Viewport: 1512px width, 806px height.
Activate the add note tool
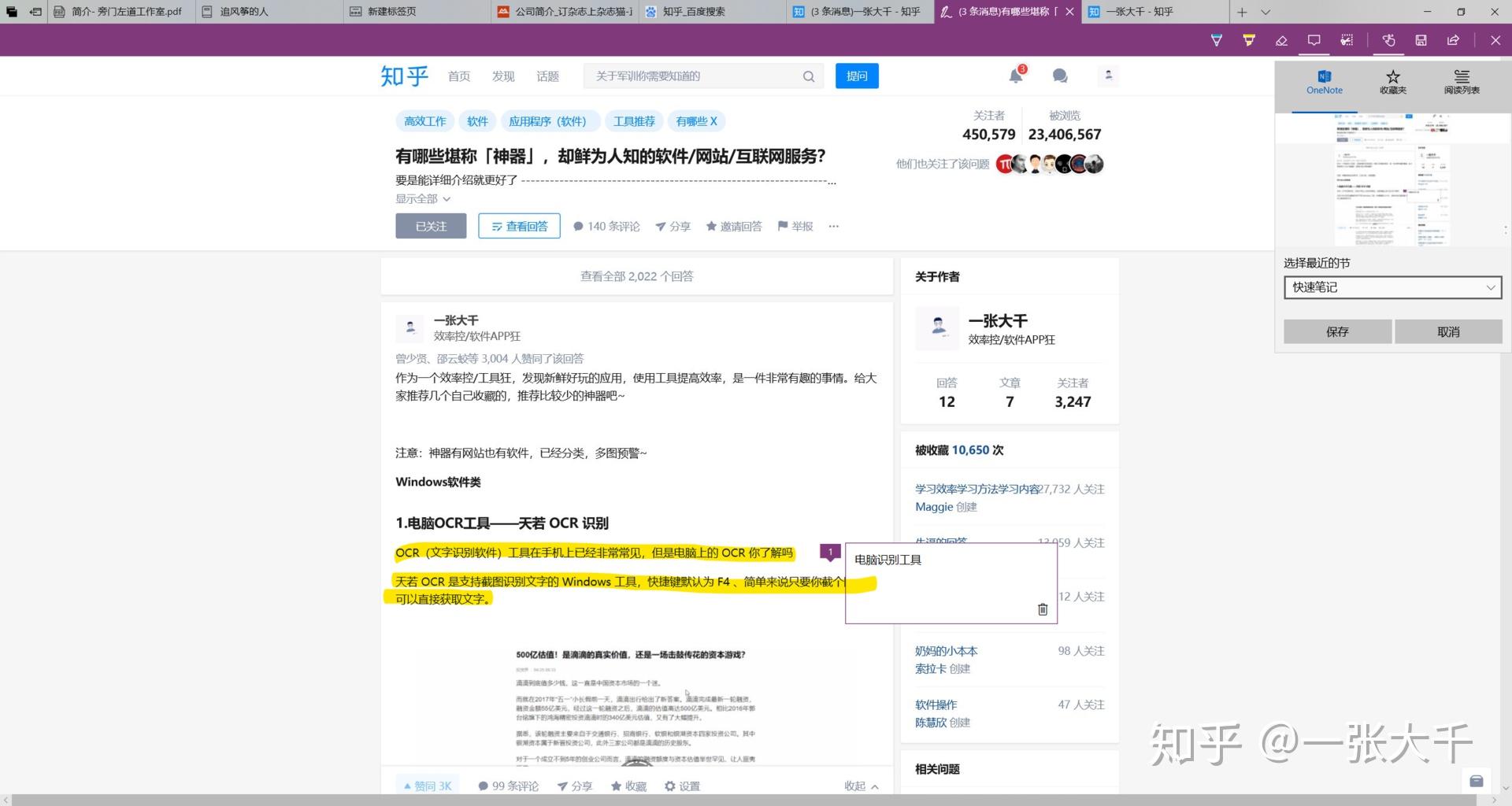click(x=1314, y=40)
